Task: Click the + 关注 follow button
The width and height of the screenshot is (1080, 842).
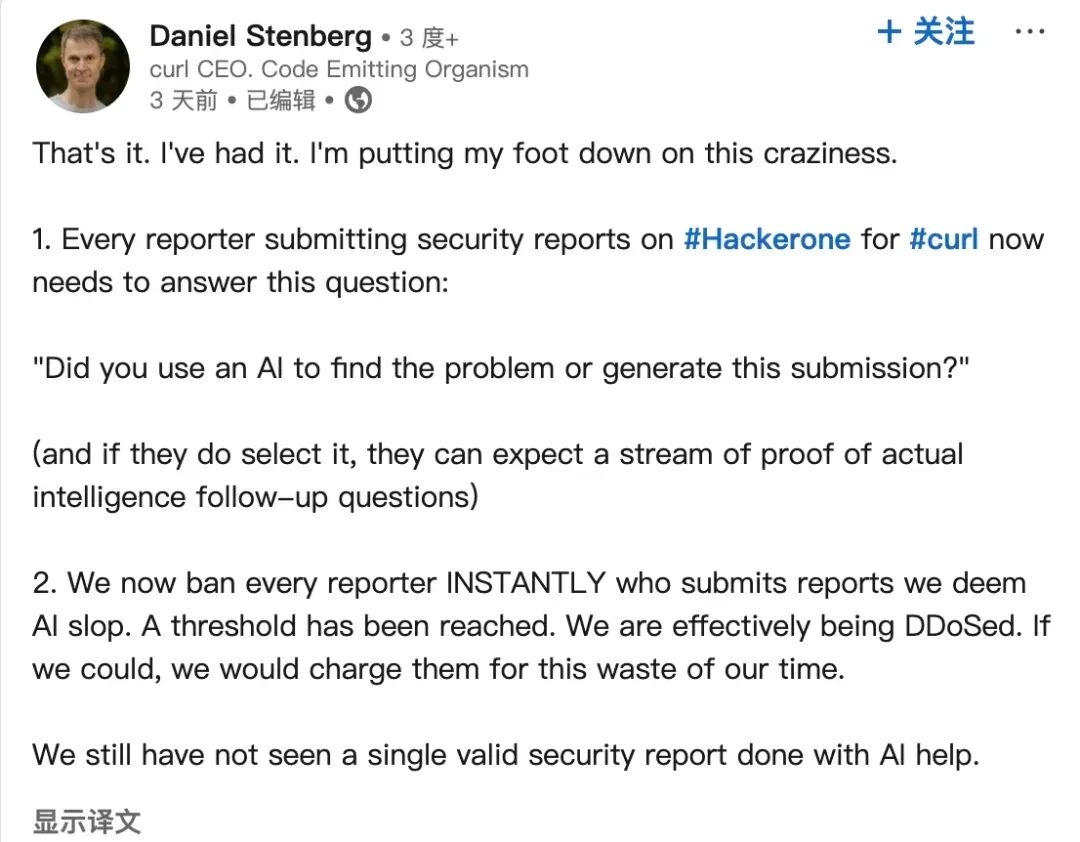Action: click(x=926, y=32)
